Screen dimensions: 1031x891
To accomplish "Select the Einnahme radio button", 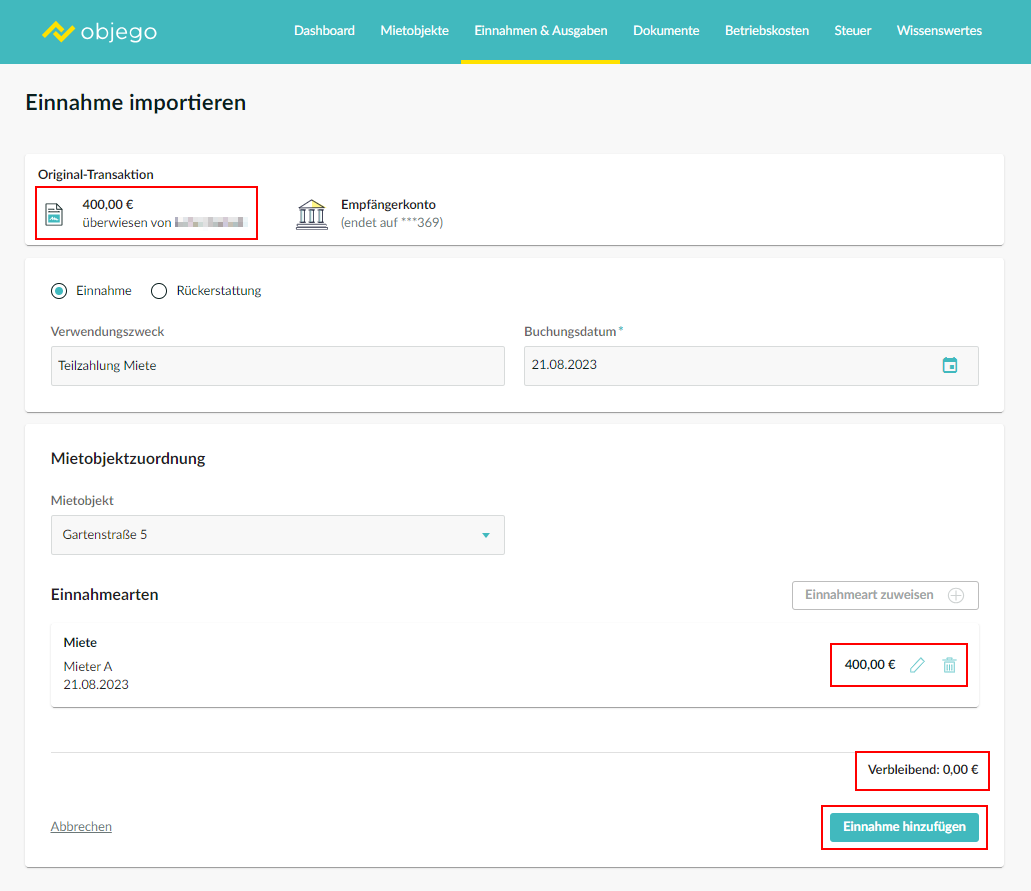I will point(59,291).
